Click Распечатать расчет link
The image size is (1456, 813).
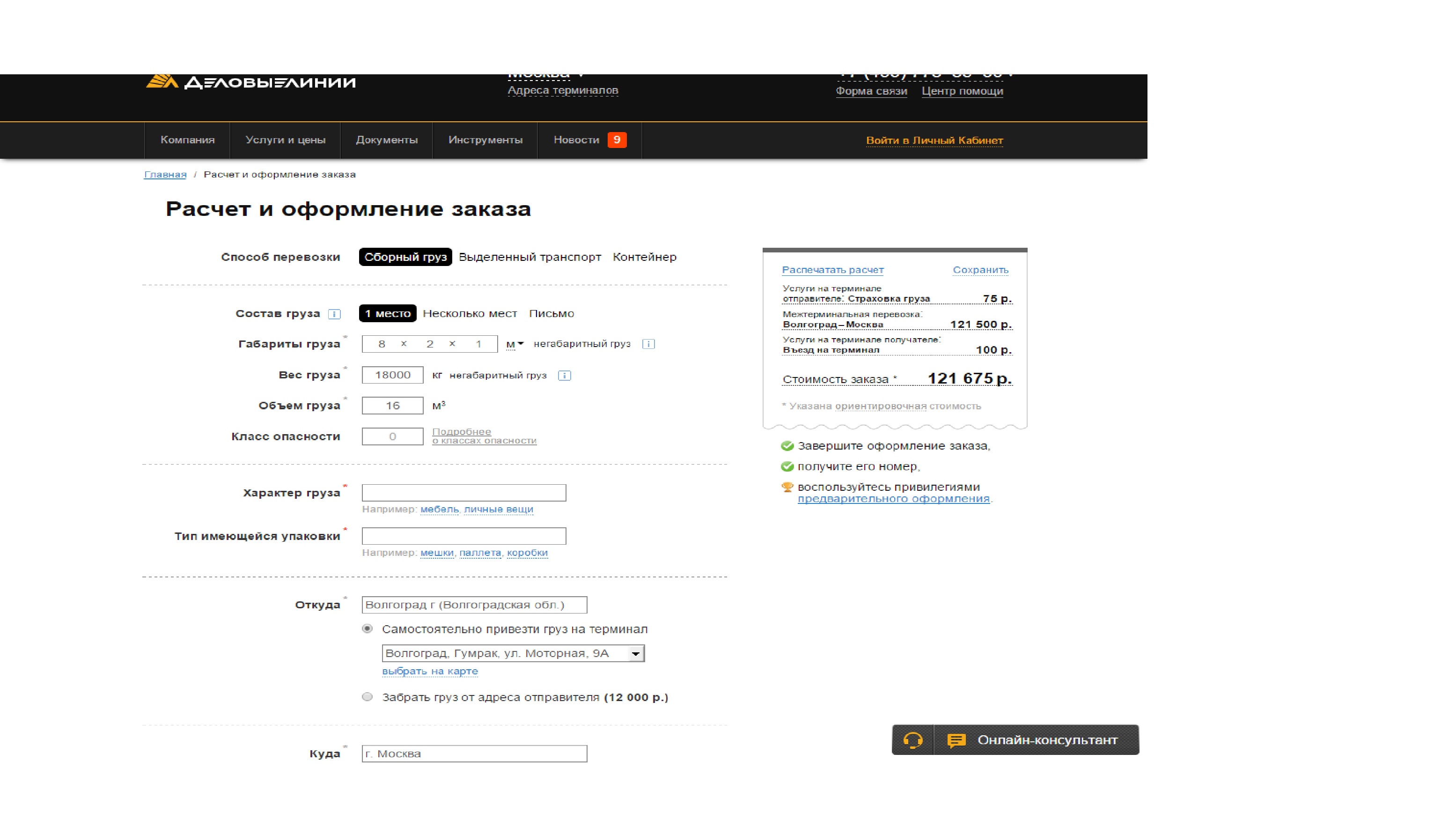click(x=832, y=270)
